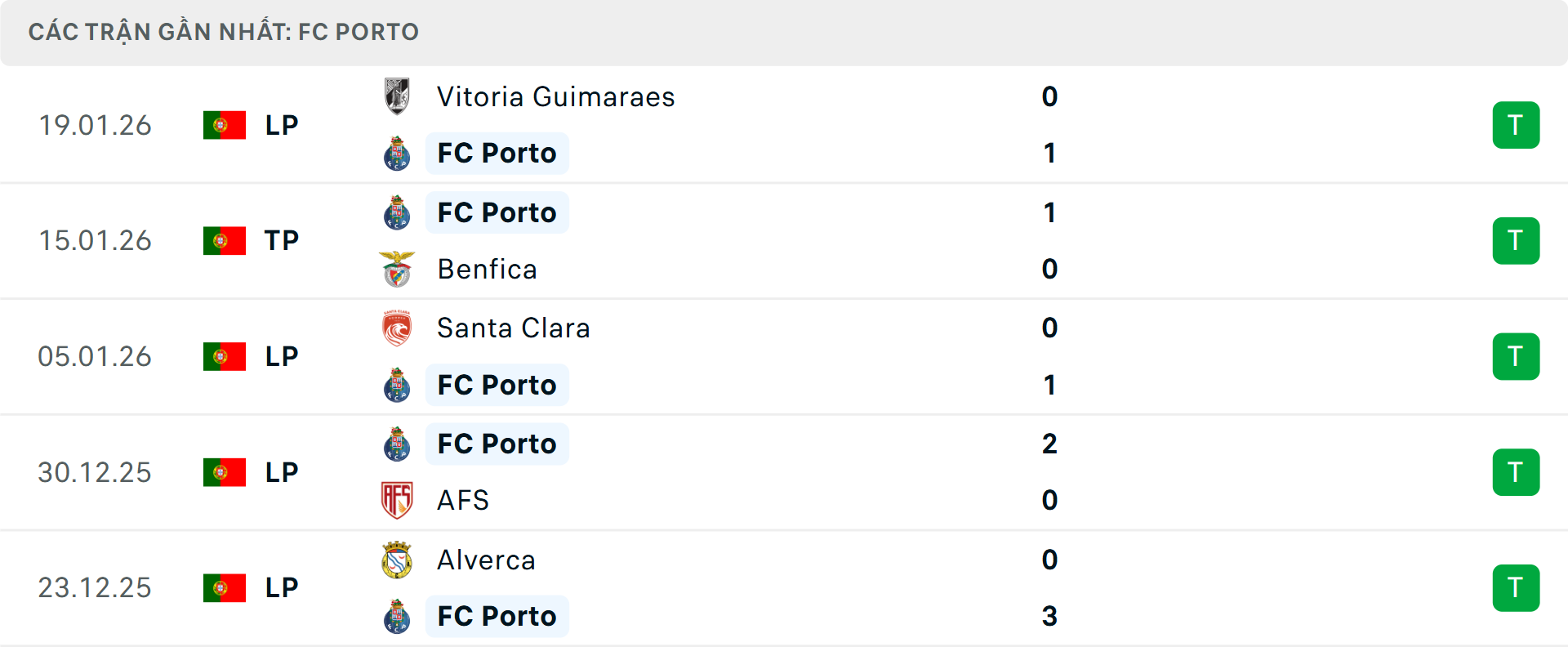1568x647 pixels.
Task: Select the Portugal flag beside the TP label
Action: [225, 240]
